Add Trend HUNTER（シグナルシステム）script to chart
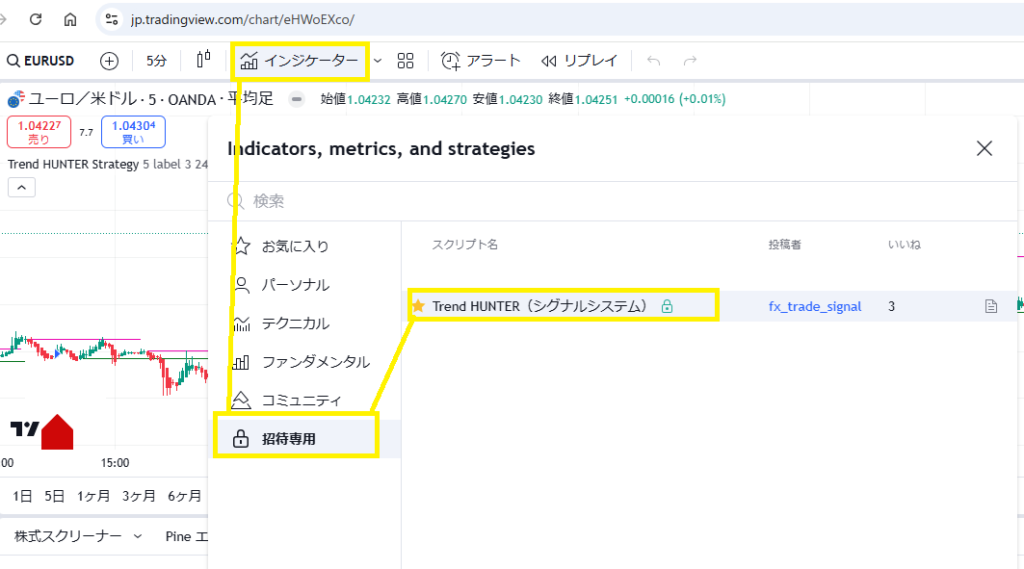1024x569 pixels. 539,306
